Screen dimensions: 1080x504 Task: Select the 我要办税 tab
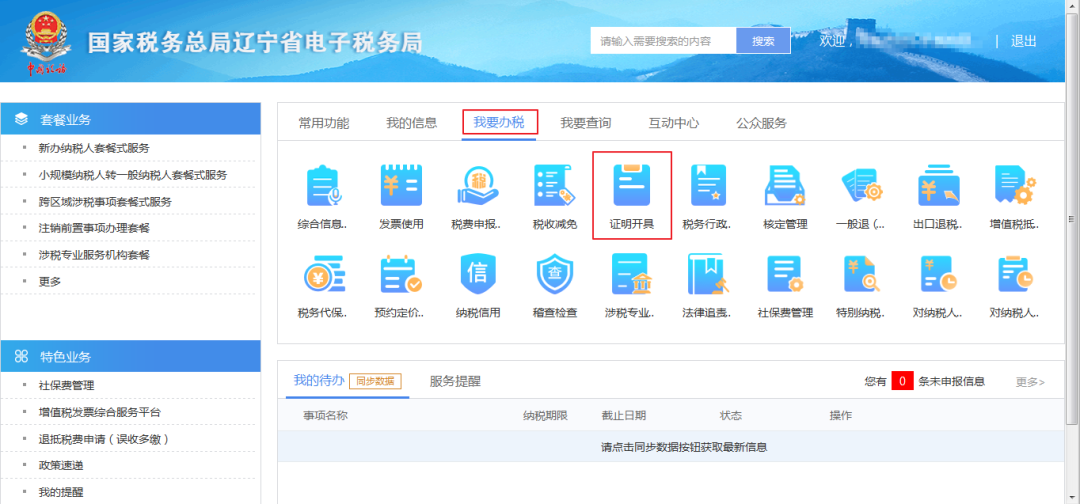point(499,123)
